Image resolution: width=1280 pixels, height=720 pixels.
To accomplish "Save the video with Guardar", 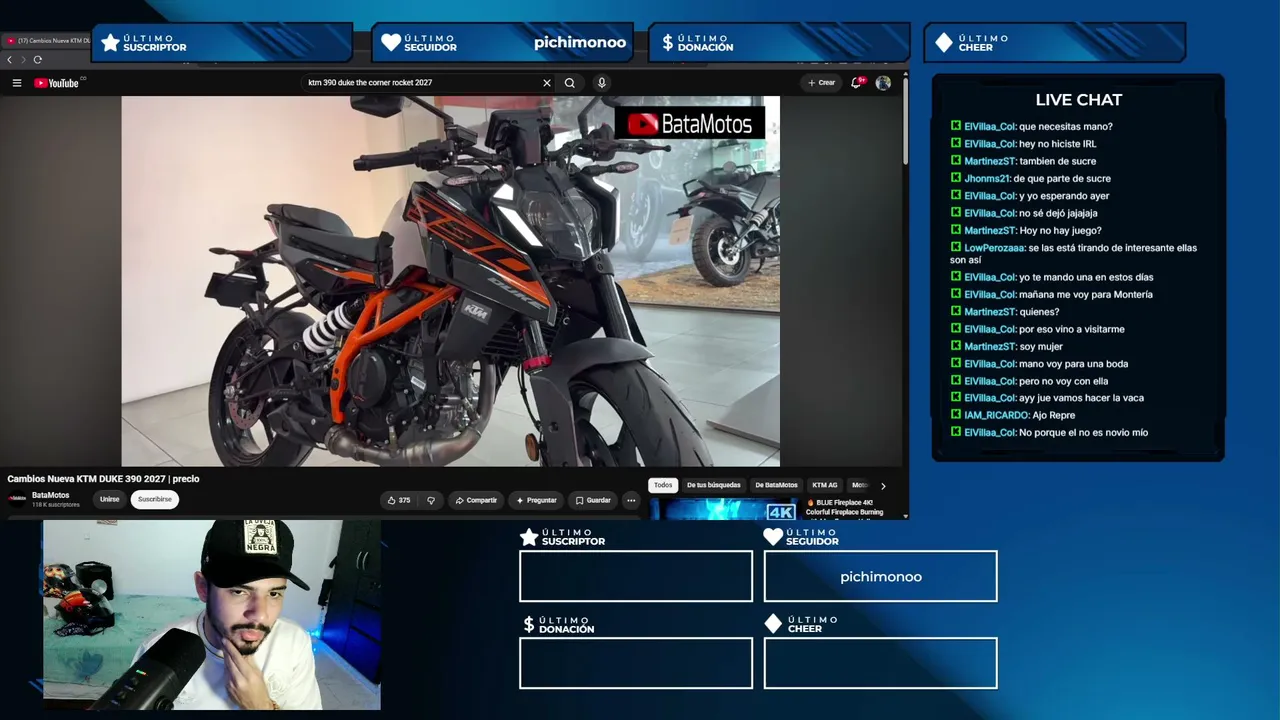I will click(x=593, y=500).
